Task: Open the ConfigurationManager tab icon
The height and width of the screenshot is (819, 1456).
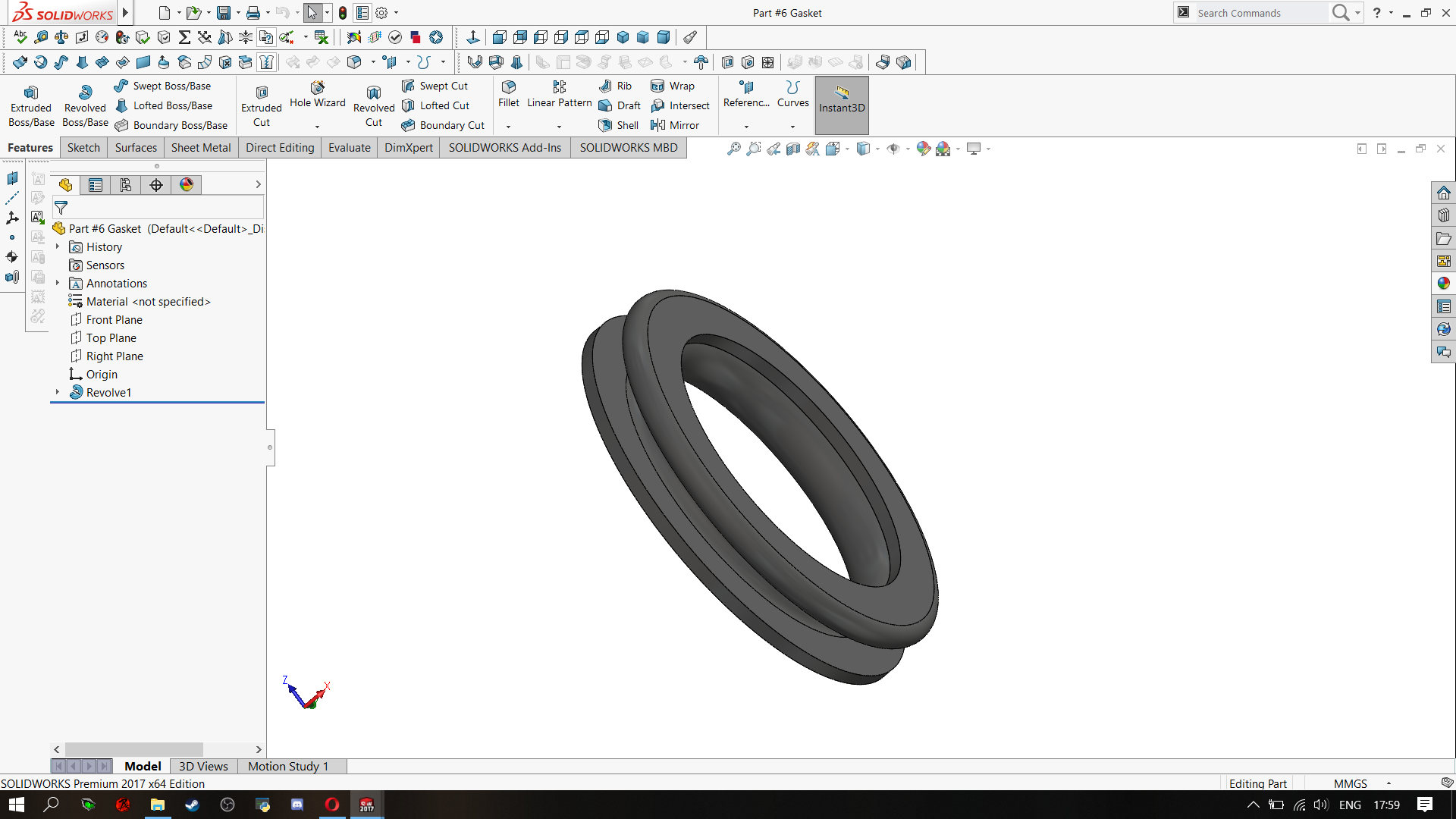Action: [126, 185]
